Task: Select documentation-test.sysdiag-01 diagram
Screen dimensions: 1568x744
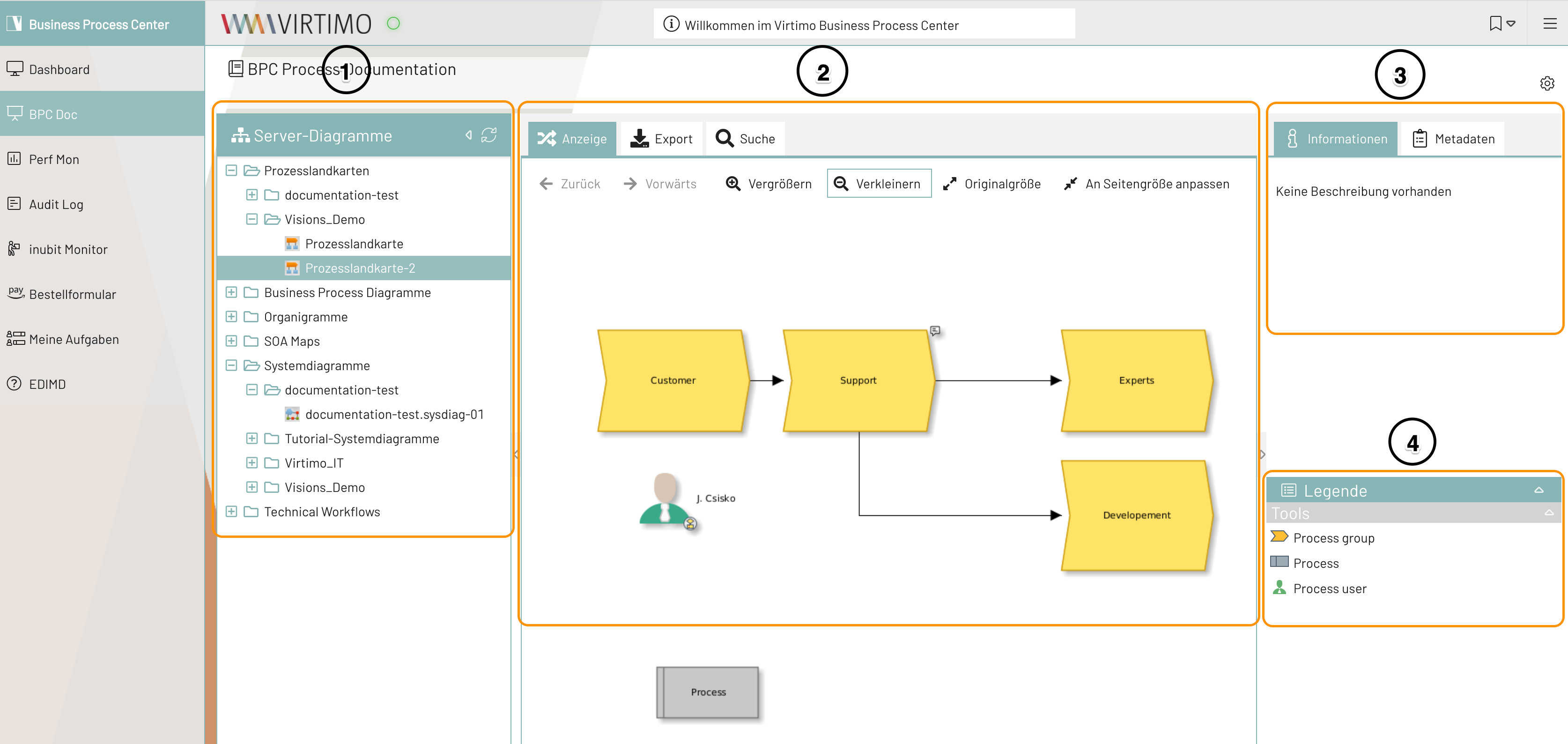Action: (x=394, y=415)
